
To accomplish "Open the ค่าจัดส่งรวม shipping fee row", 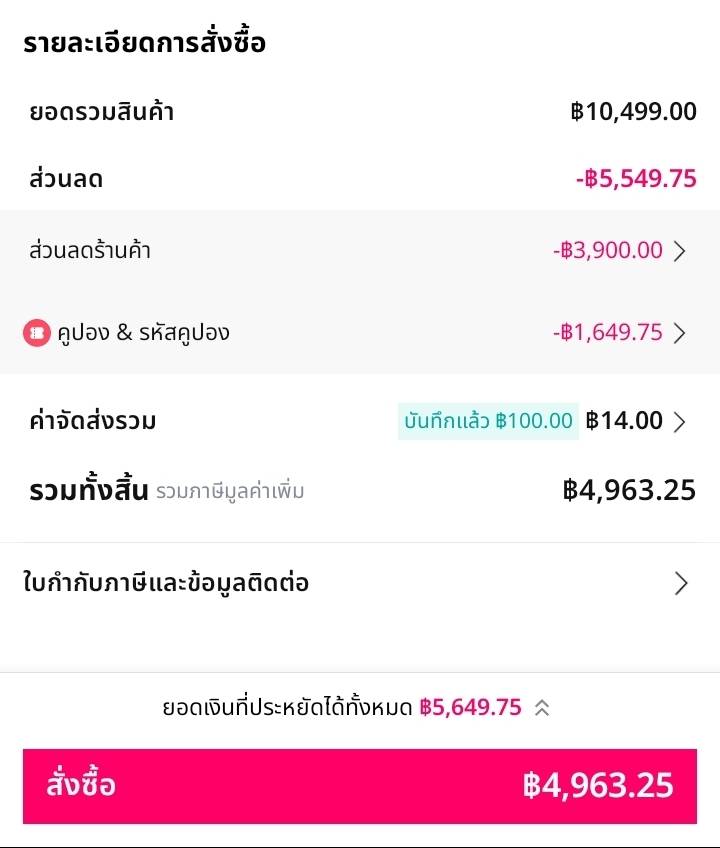I will coord(93,421).
